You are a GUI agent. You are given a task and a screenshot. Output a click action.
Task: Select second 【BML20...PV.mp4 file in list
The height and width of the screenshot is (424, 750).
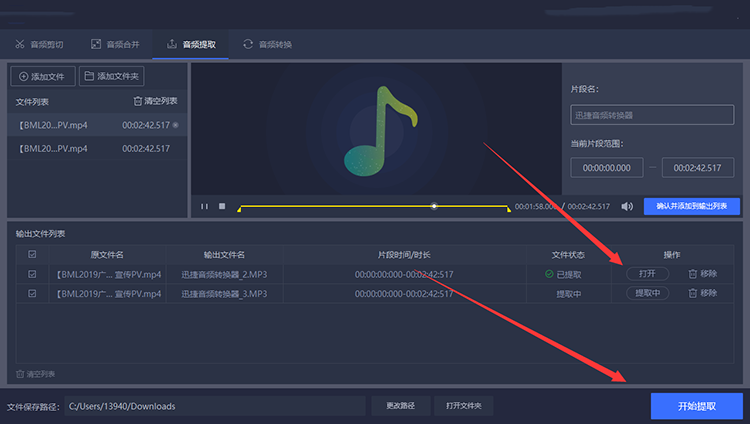(x=97, y=148)
